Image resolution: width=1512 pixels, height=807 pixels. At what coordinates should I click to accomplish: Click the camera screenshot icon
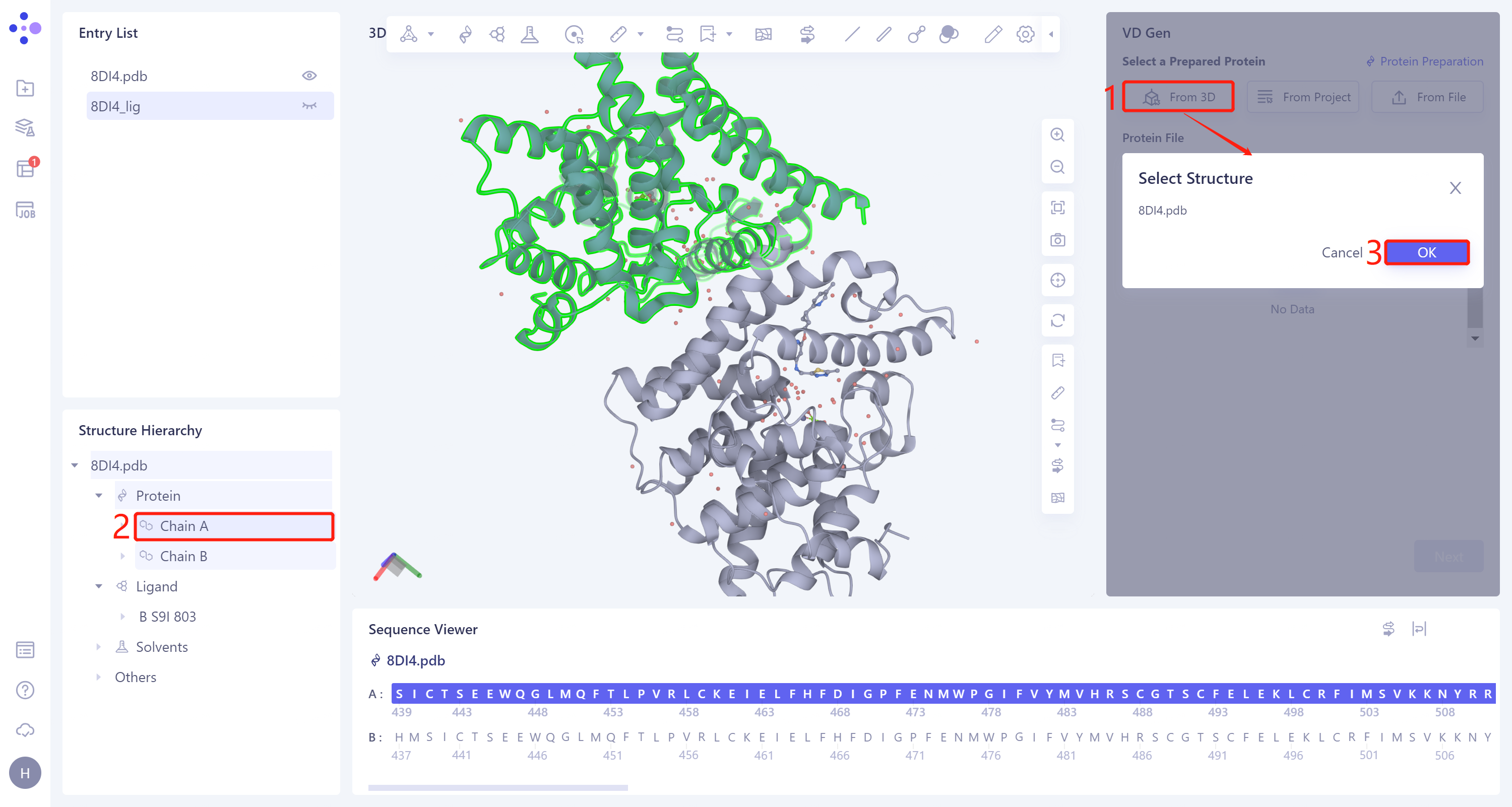tap(1057, 240)
